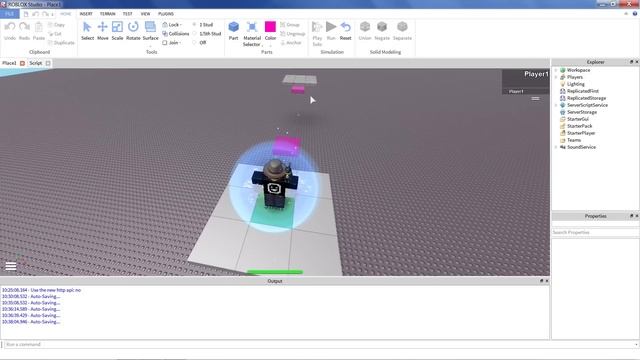The image size is (640, 360).
Task: Click the Copy button
Action: coord(57,24)
